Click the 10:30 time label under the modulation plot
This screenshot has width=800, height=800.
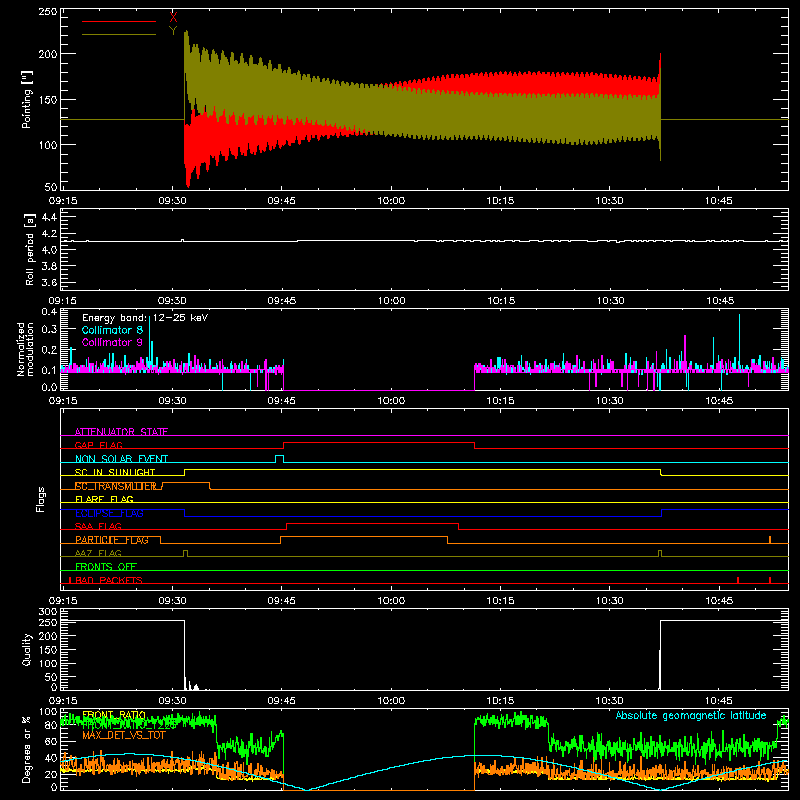(610, 401)
